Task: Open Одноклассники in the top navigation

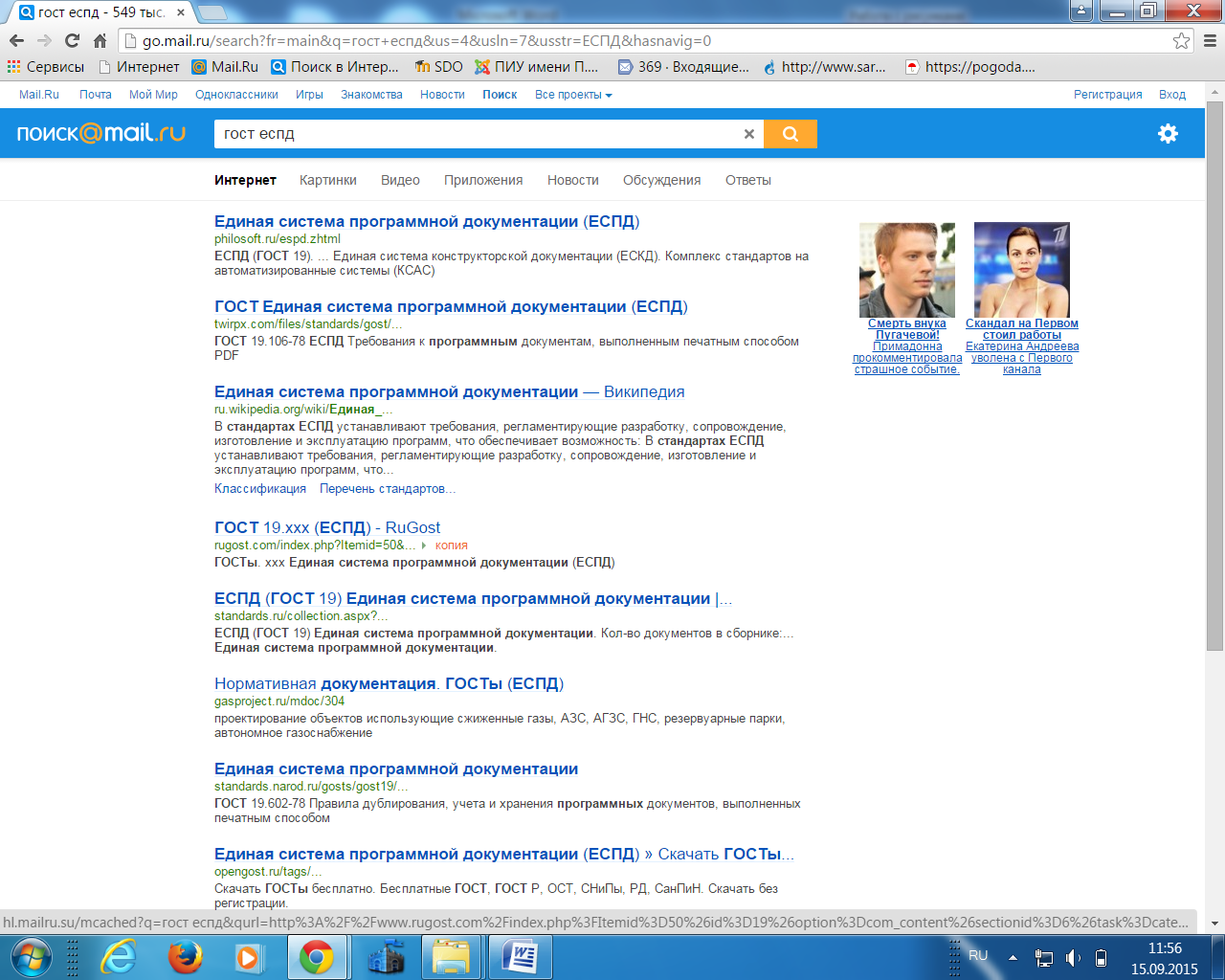Action: (x=236, y=95)
